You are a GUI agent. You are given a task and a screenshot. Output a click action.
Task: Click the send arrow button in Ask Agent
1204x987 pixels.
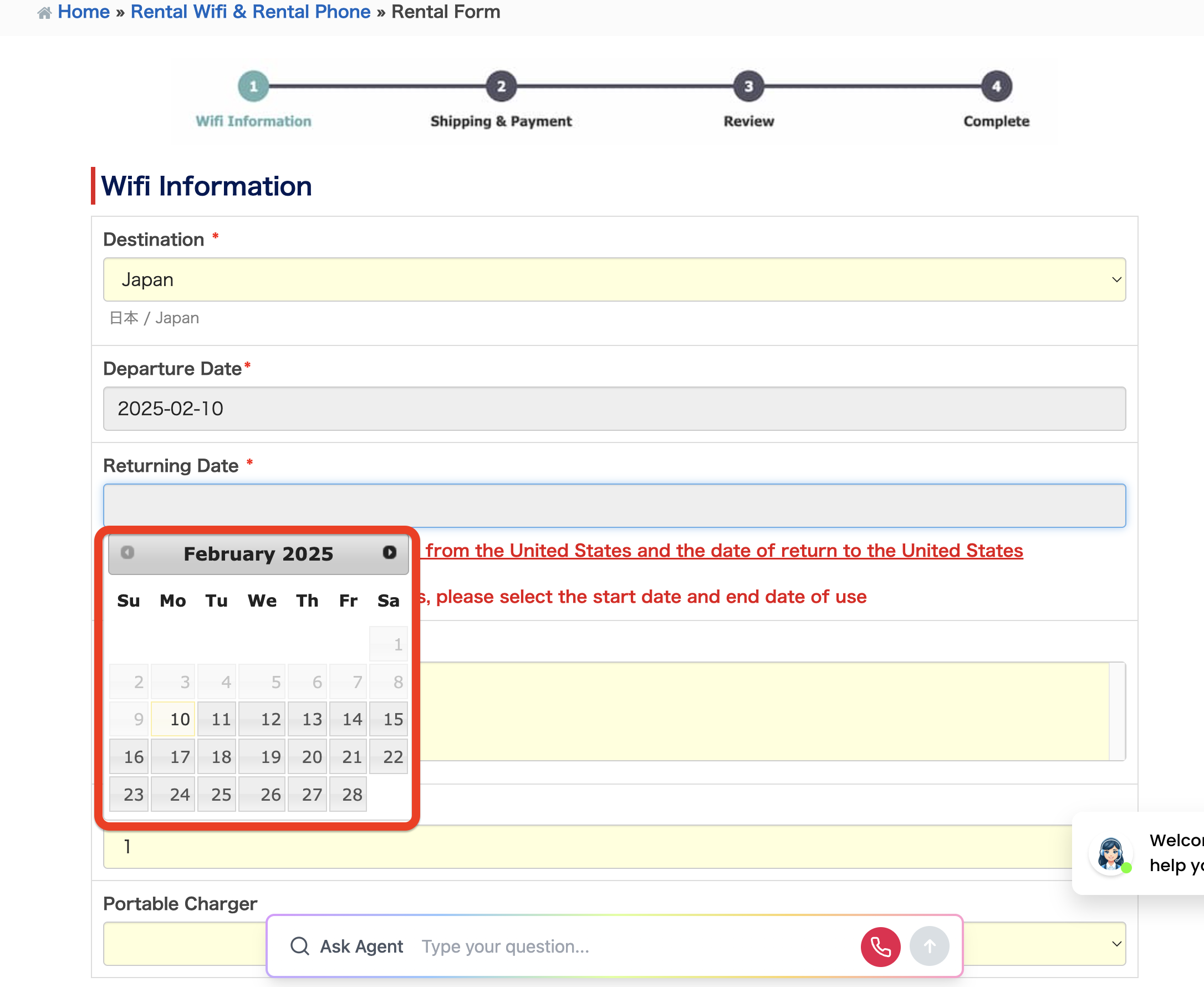929,947
